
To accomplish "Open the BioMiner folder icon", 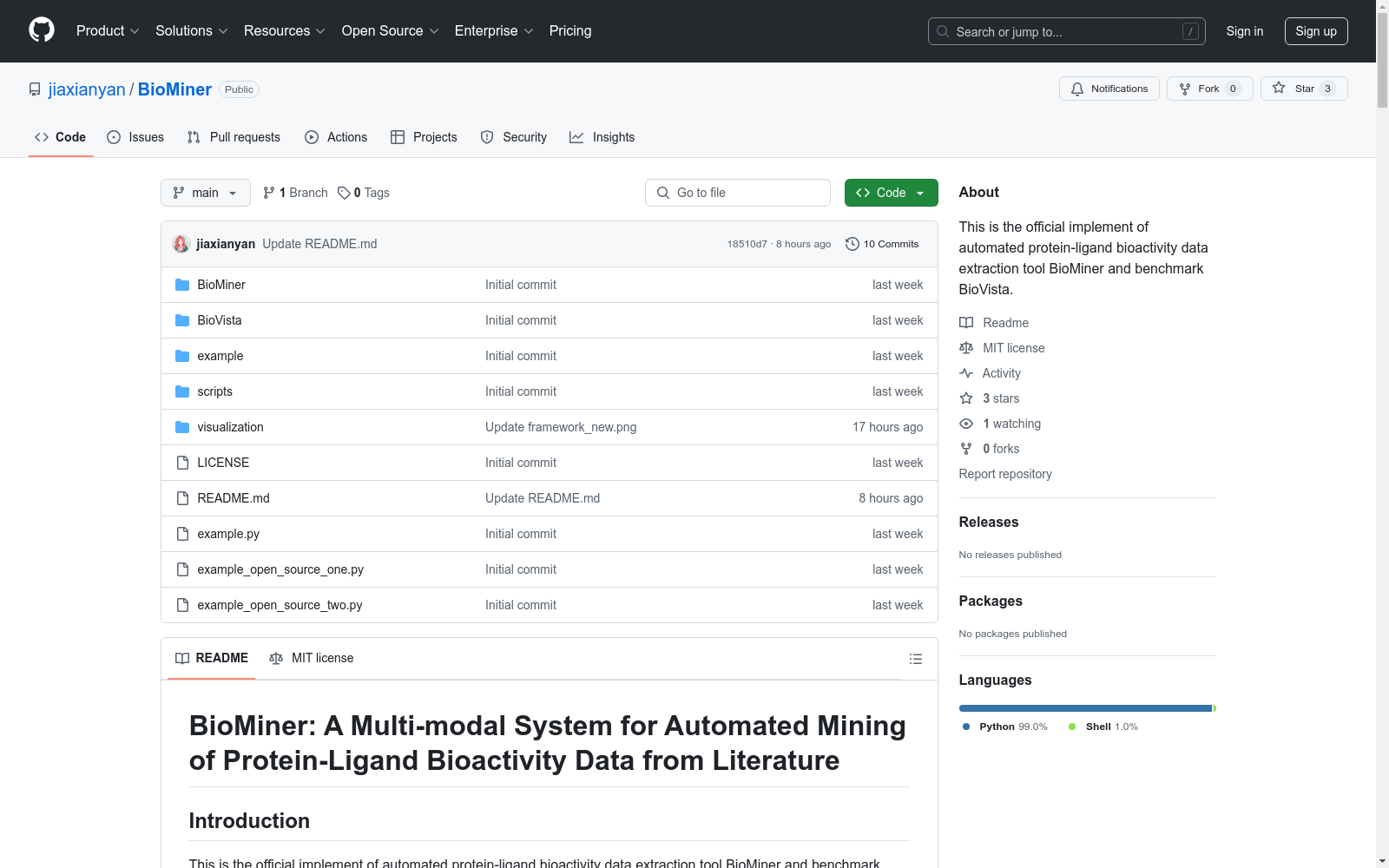I will click(182, 285).
